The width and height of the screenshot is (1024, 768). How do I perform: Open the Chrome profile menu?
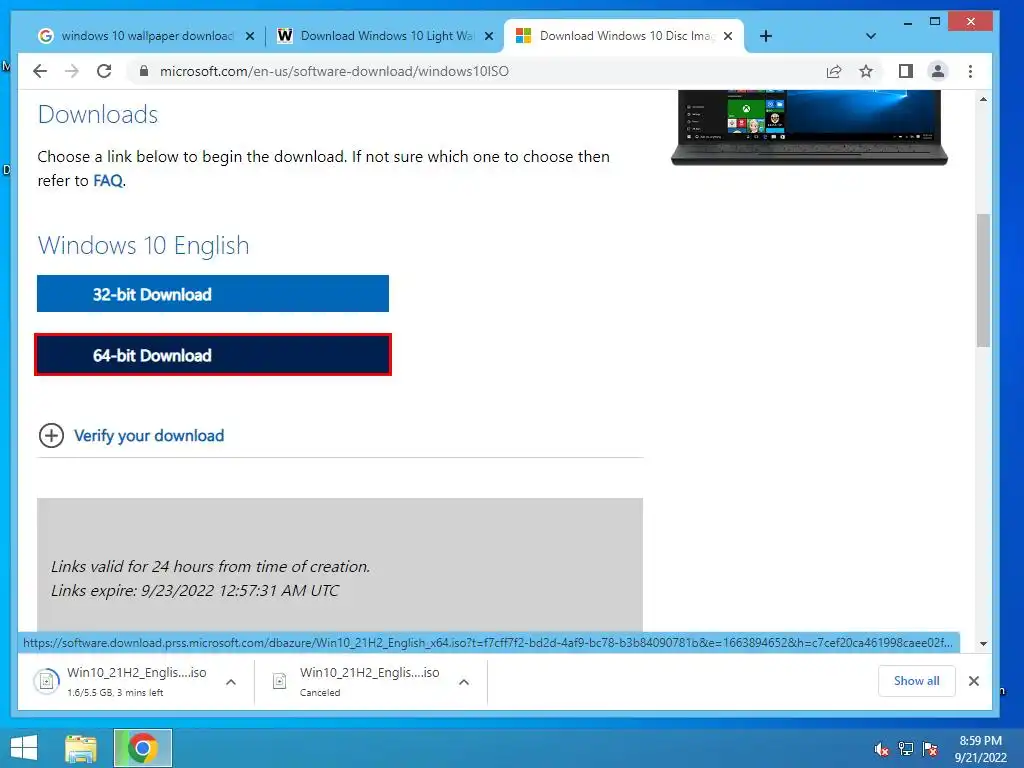coord(938,71)
